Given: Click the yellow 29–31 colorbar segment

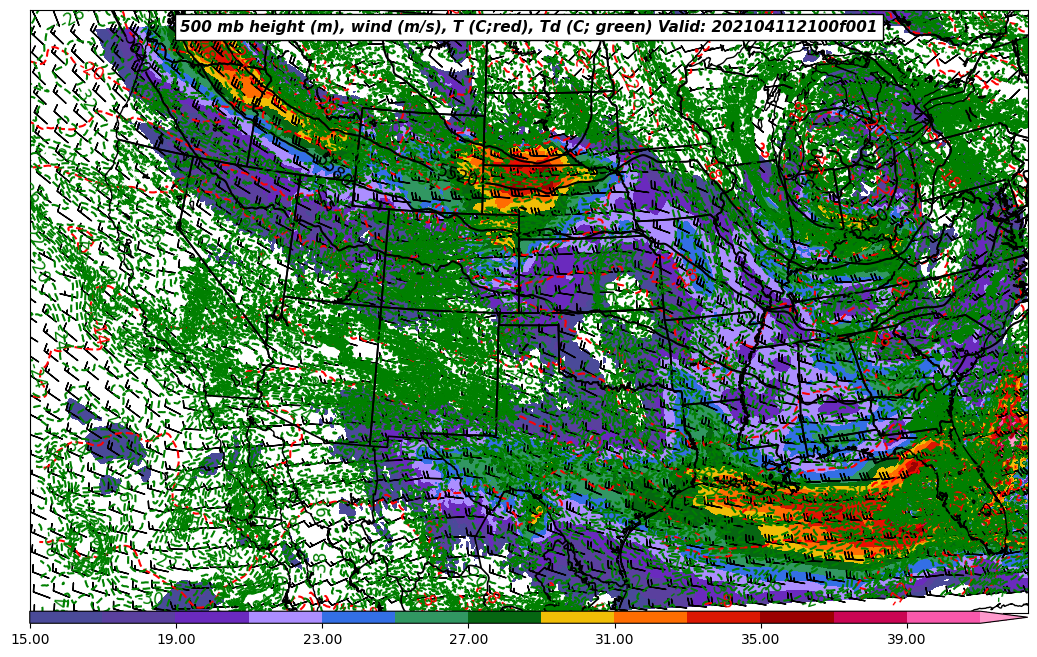Looking at the screenshot, I should (578, 617).
